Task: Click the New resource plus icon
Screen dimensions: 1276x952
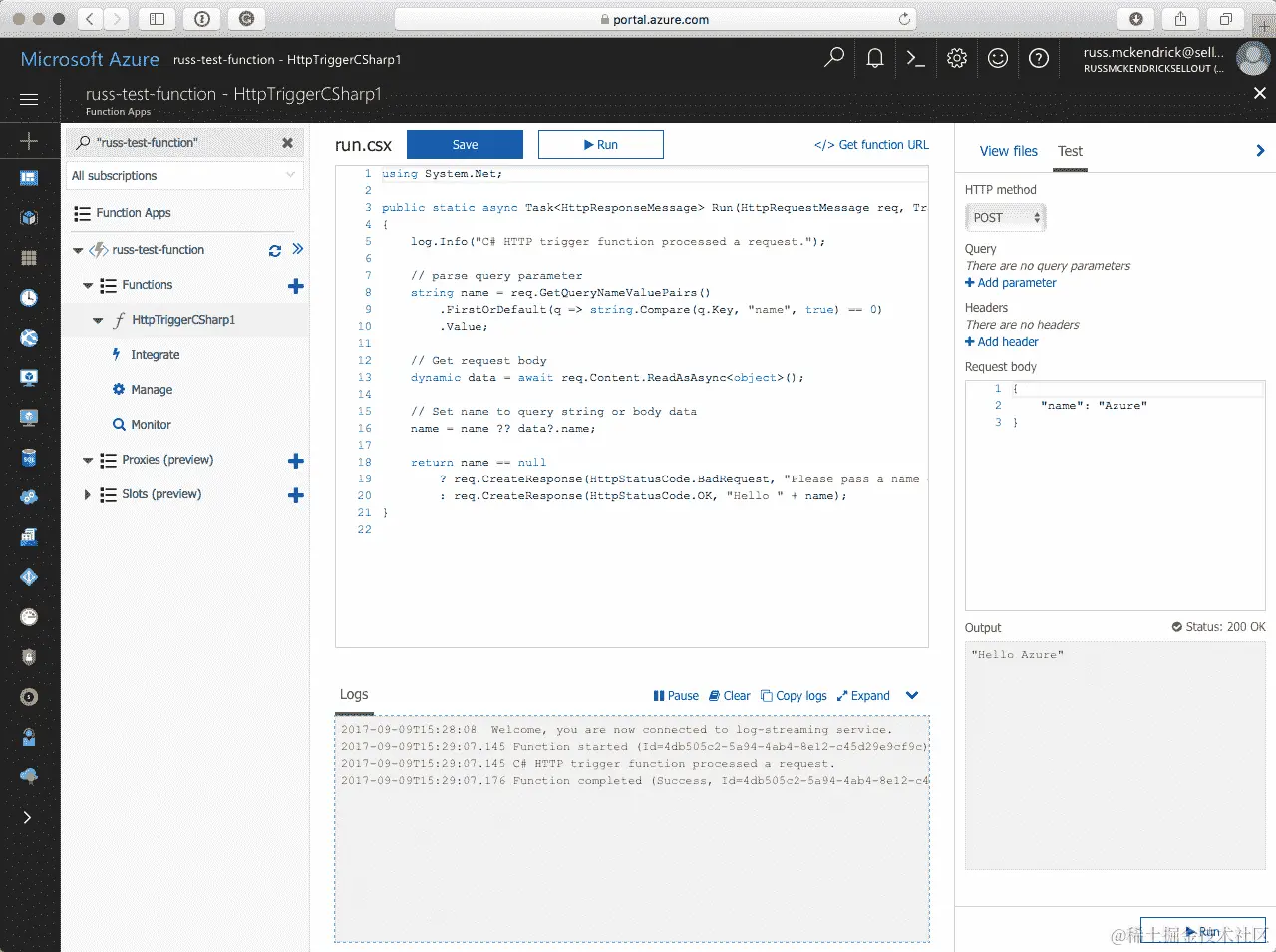Action: [29, 141]
